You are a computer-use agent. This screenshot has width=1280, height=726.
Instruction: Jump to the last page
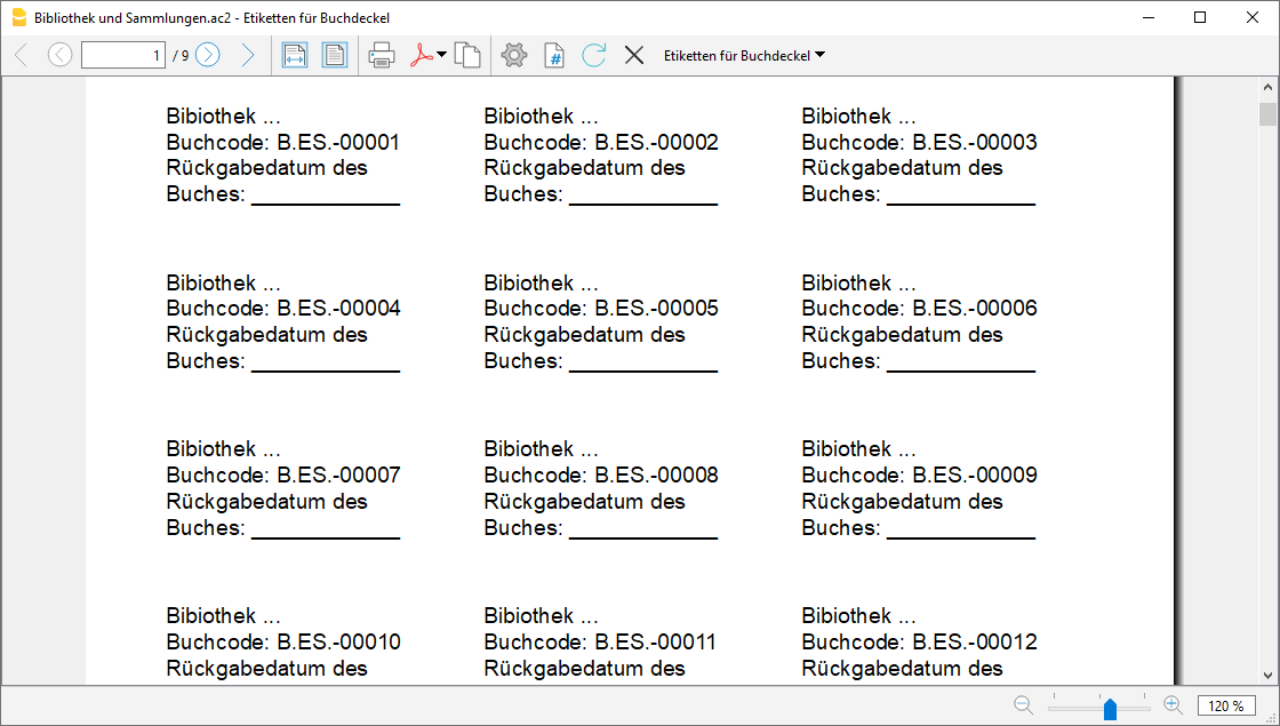[248, 55]
